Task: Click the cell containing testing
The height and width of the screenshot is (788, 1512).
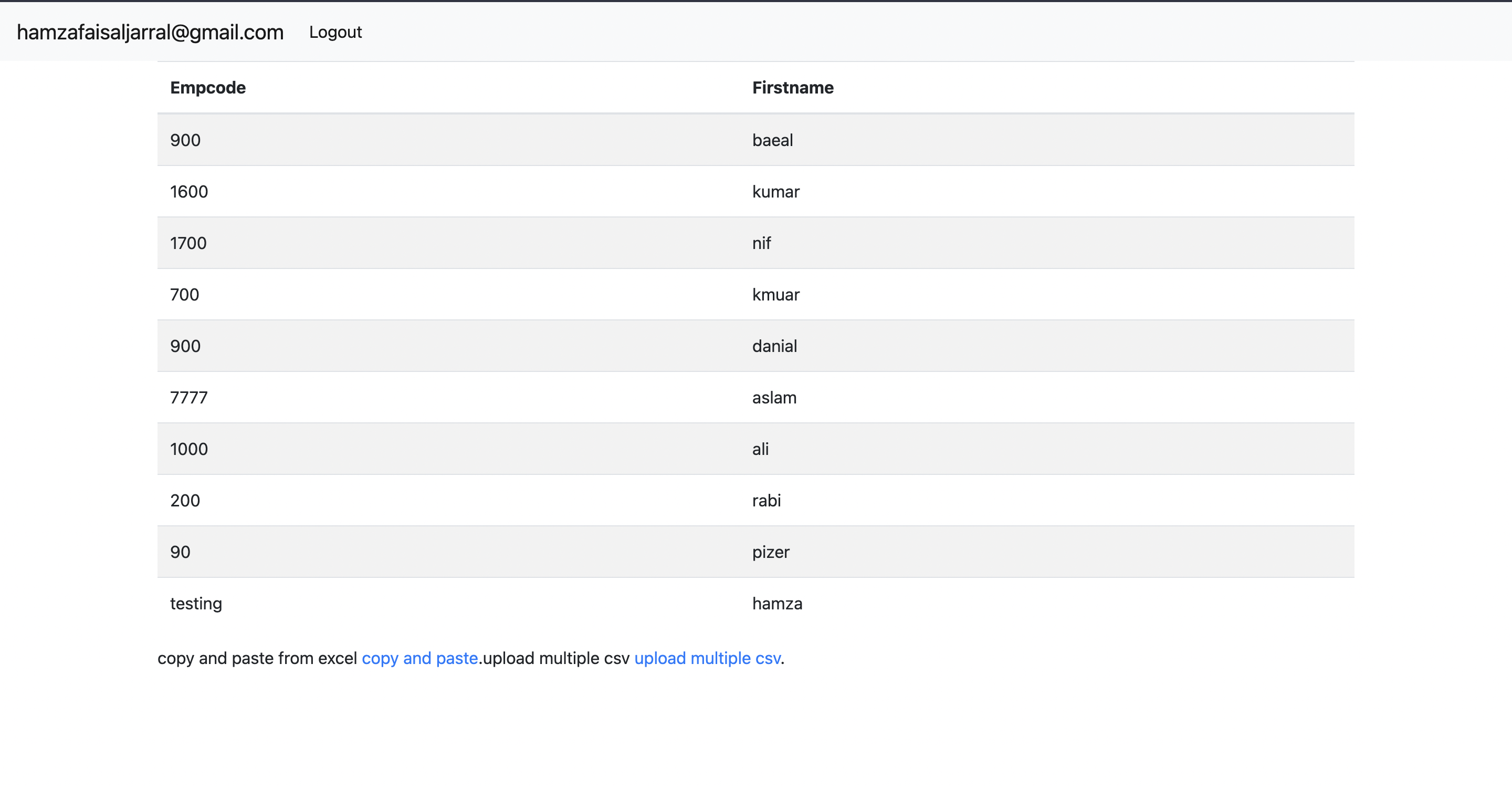Action: (x=196, y=603)
